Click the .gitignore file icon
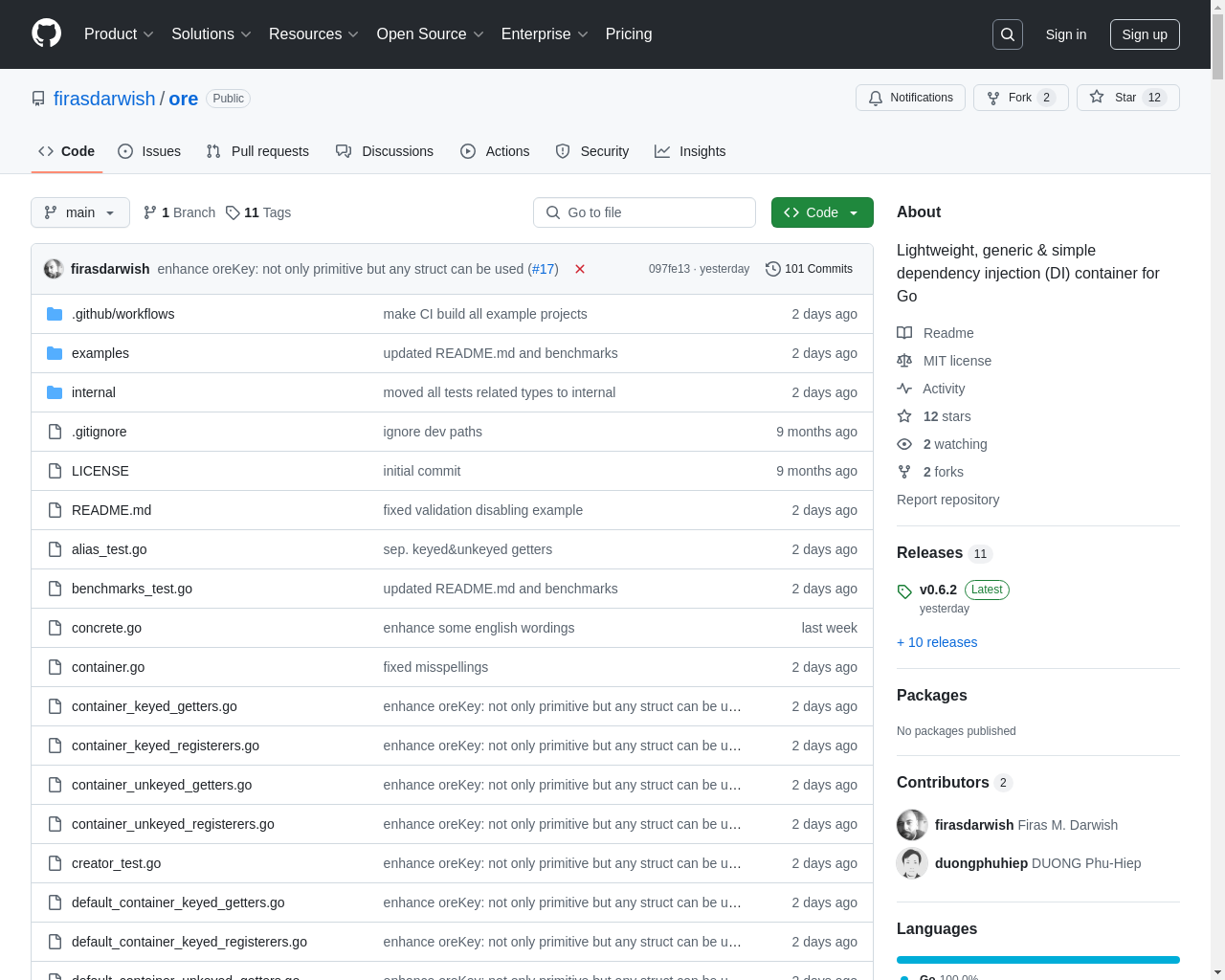Screen dimensions: 1225x980 click(x=55, y=432)
